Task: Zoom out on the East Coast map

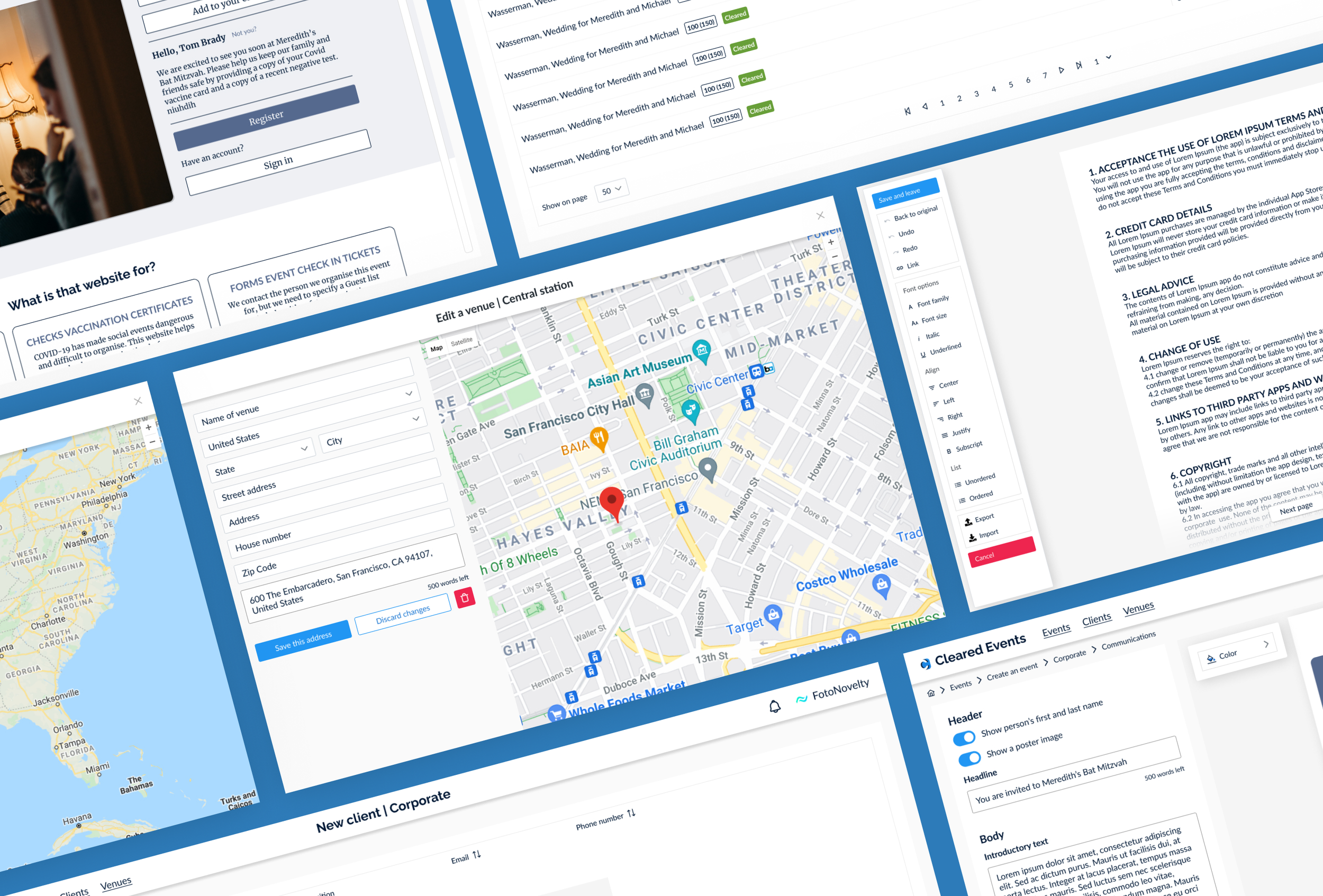Action: pos(152,442)
